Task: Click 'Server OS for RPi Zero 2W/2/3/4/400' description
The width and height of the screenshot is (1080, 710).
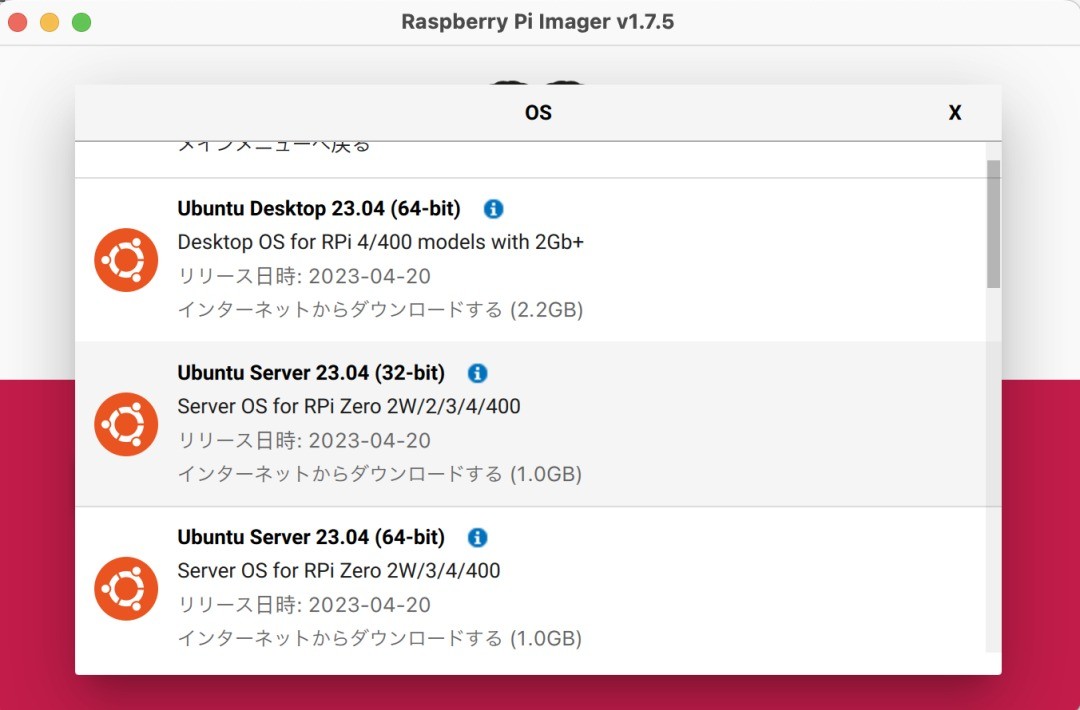Action: coord(349,406)
